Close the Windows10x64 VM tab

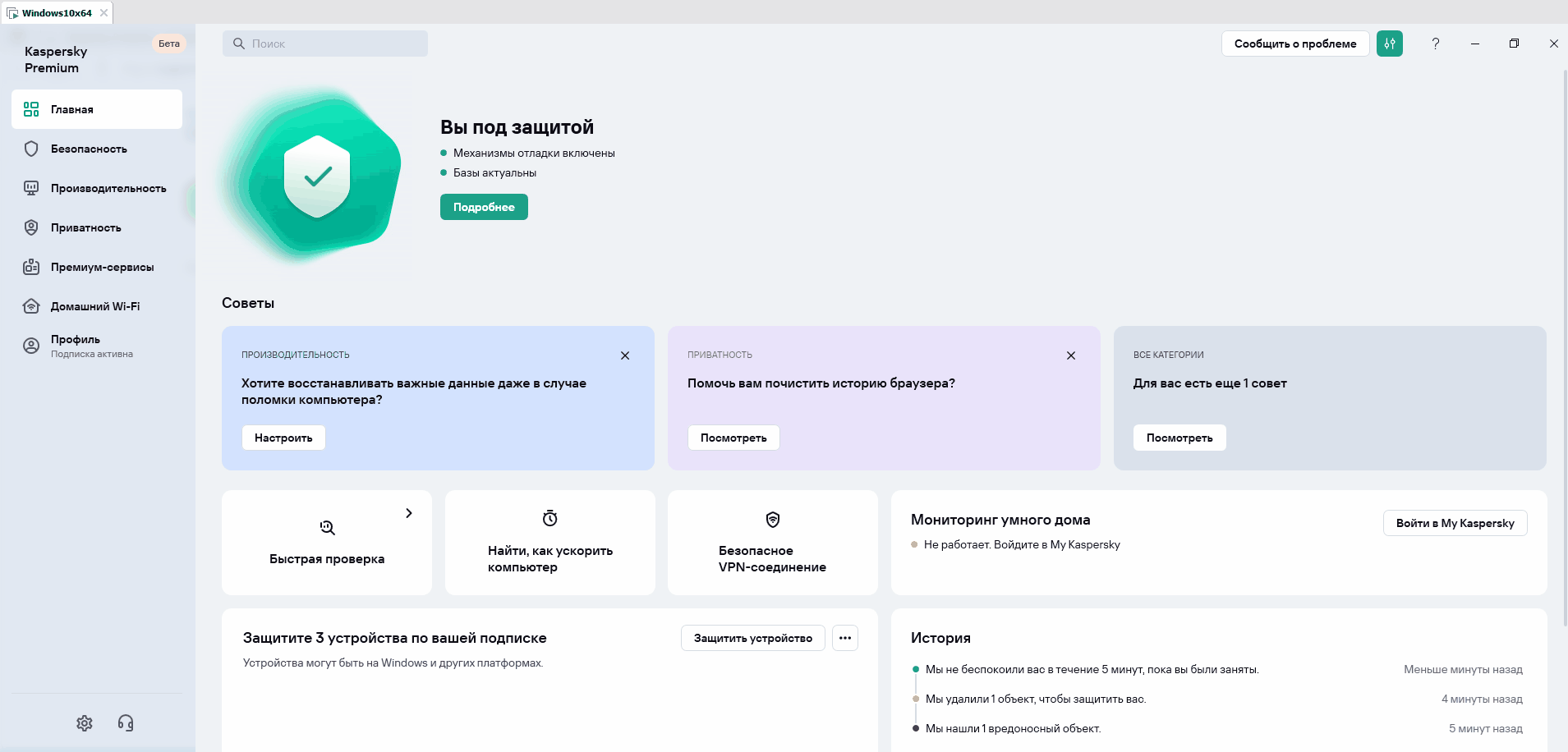pos(103,13)
